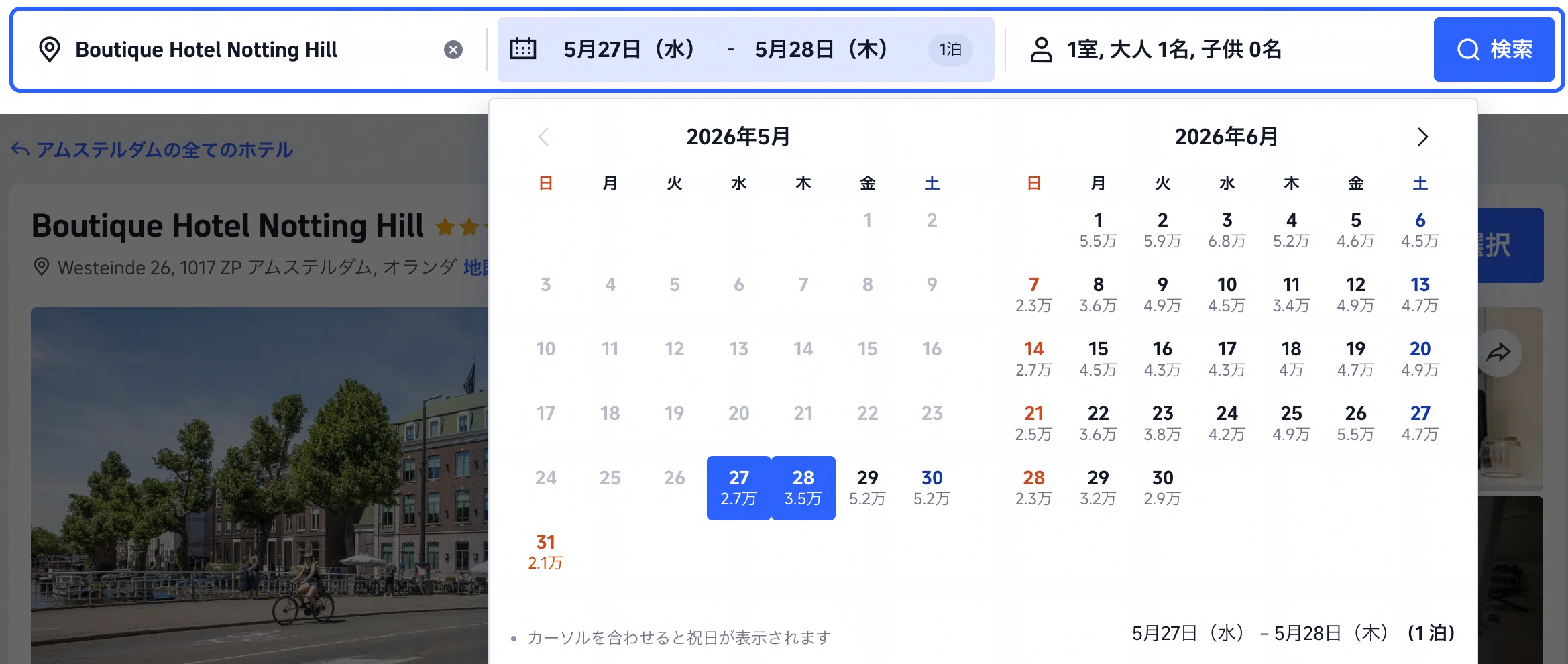Open アムステルダムの全てのホテル back link
Viewport: 1568px width, 664px height.
click(152, 149)
